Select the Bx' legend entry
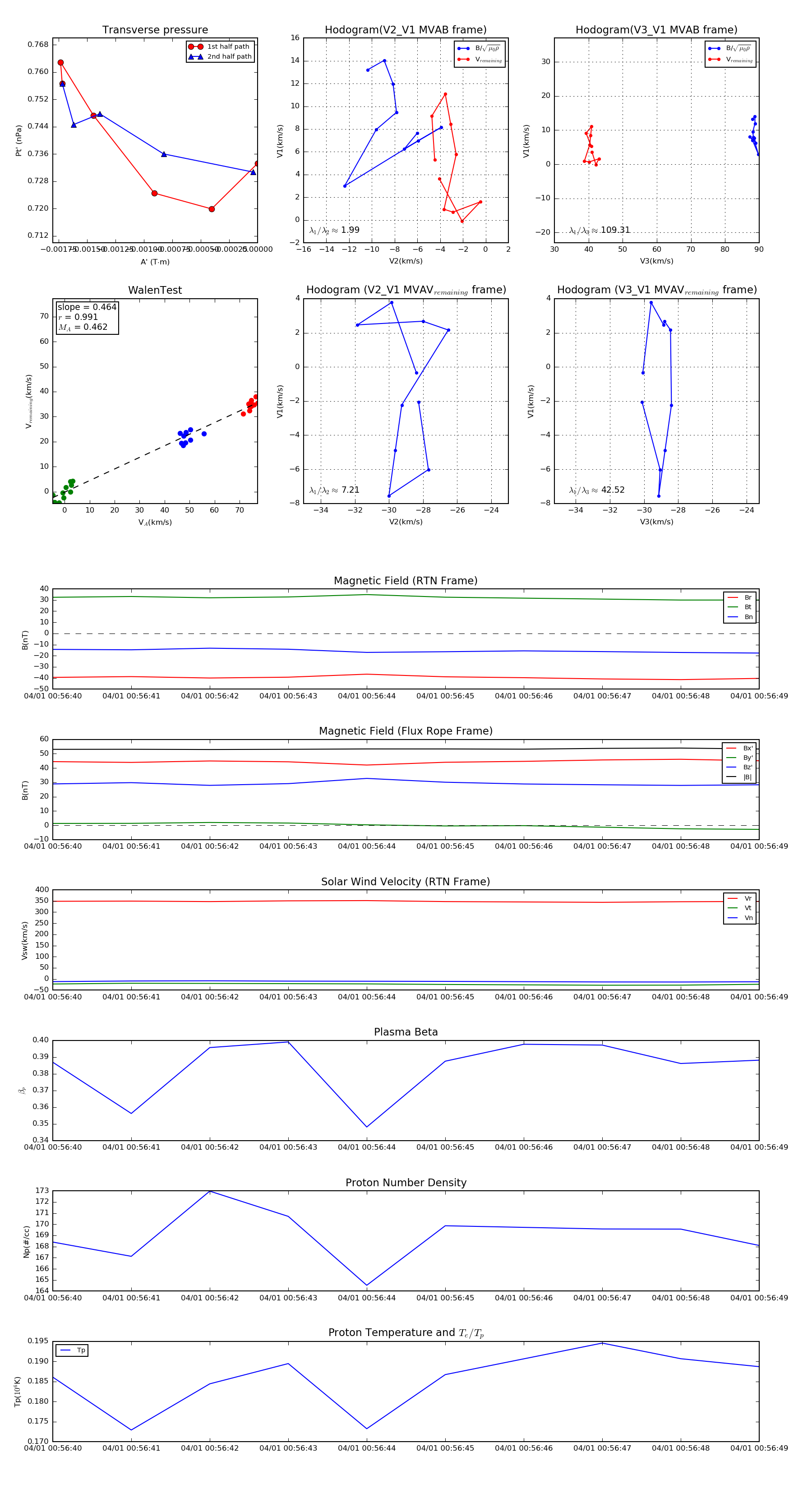This screenshot has width=812, height=1489. [x=739, y=748]
